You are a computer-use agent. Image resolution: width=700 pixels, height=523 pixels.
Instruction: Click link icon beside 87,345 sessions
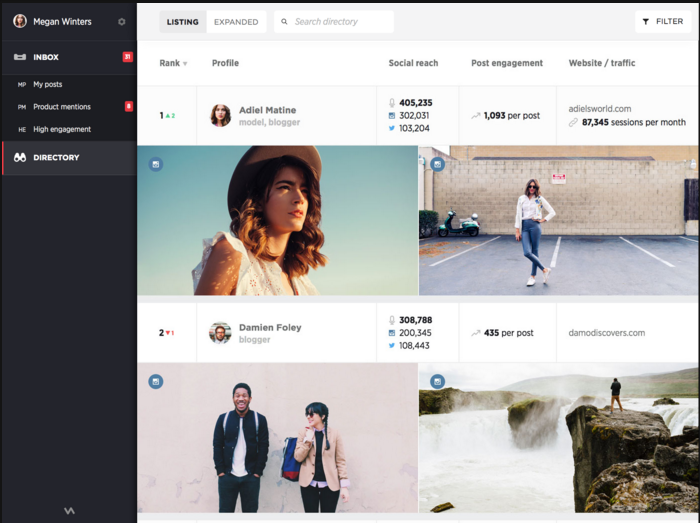point(573,122)
